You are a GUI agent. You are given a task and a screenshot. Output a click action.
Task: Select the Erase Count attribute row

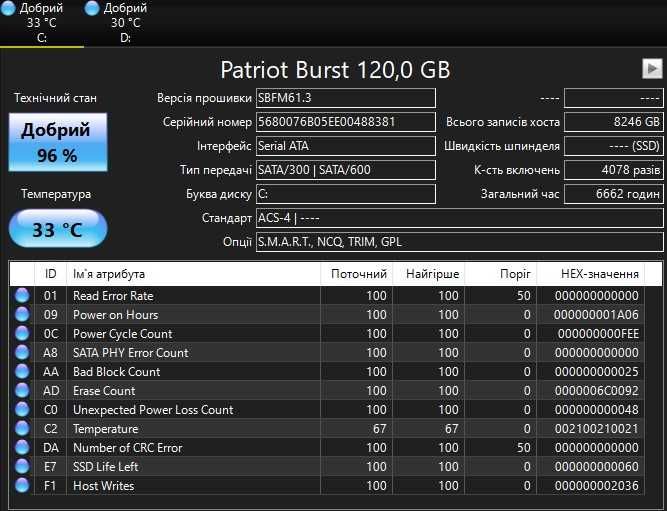click(x=327, y=390)
